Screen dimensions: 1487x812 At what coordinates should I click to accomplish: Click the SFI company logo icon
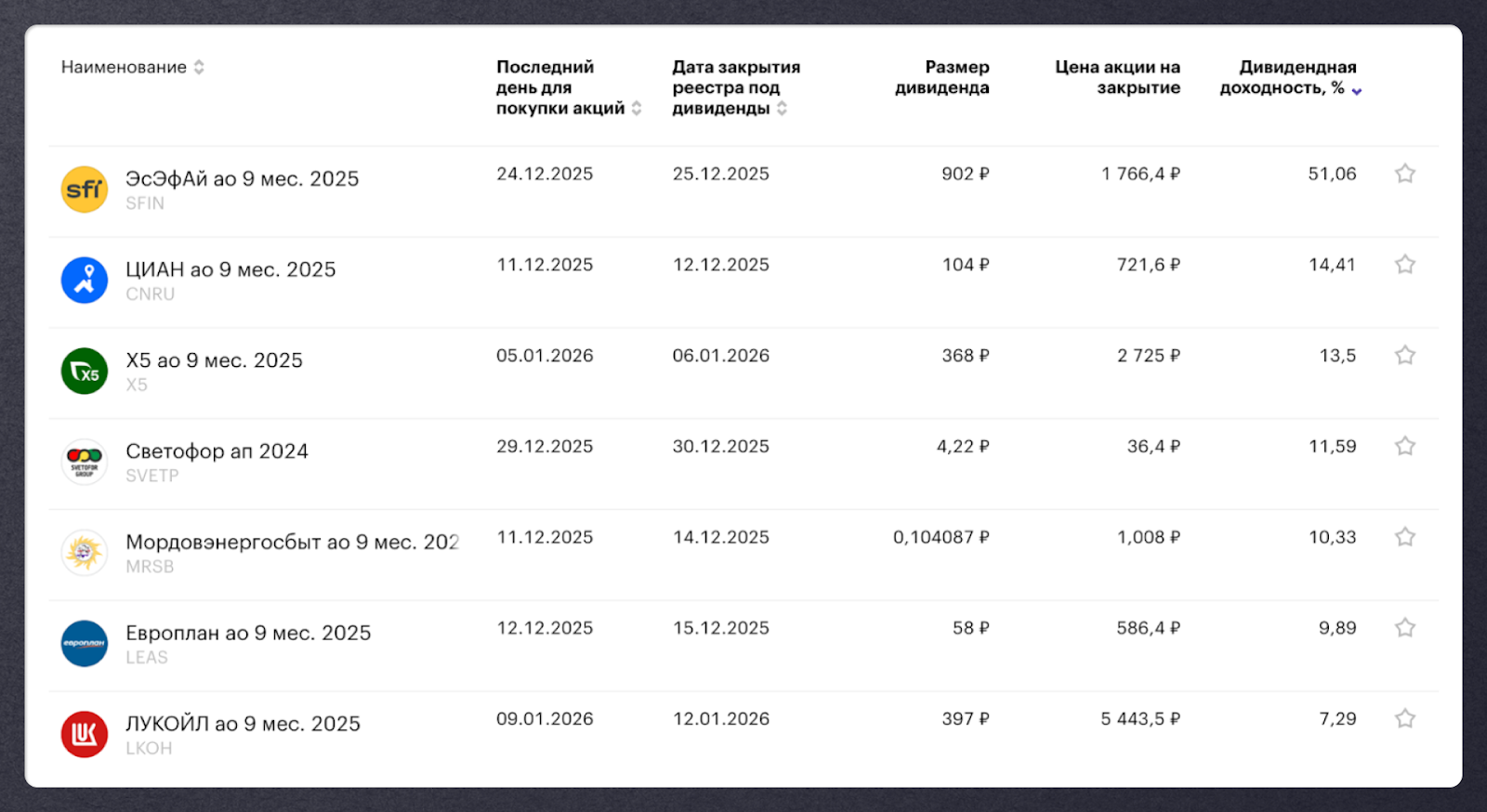[x=85, y=190]
